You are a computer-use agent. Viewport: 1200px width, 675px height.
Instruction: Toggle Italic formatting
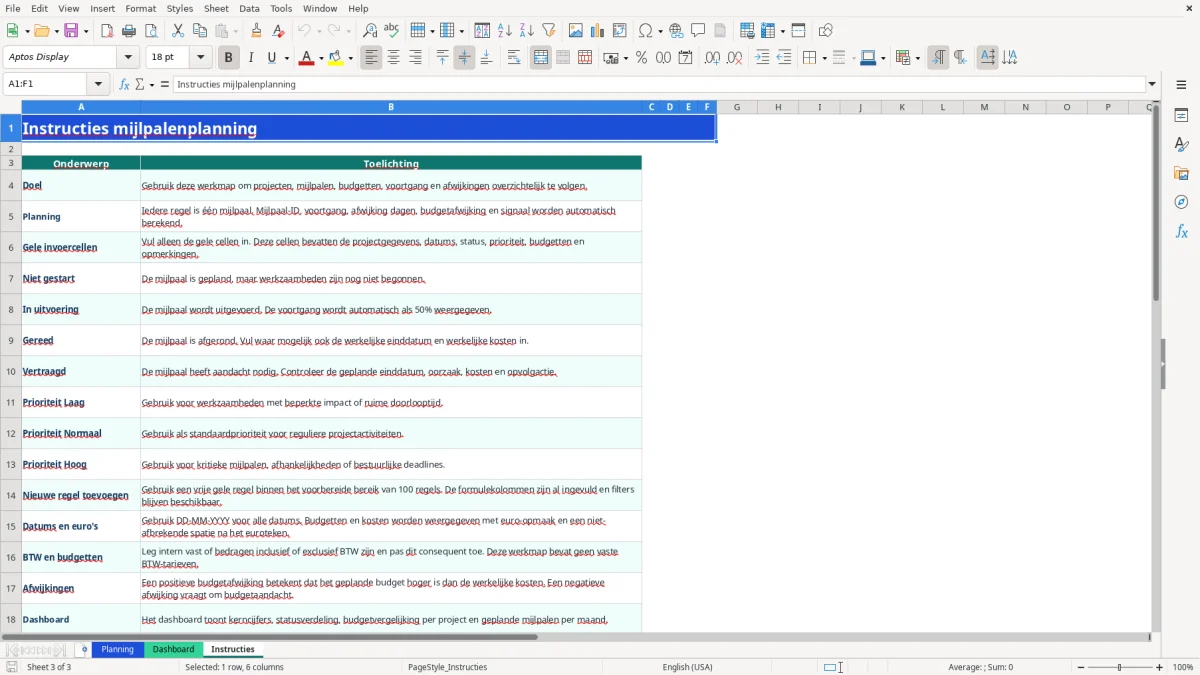[251, 58]
